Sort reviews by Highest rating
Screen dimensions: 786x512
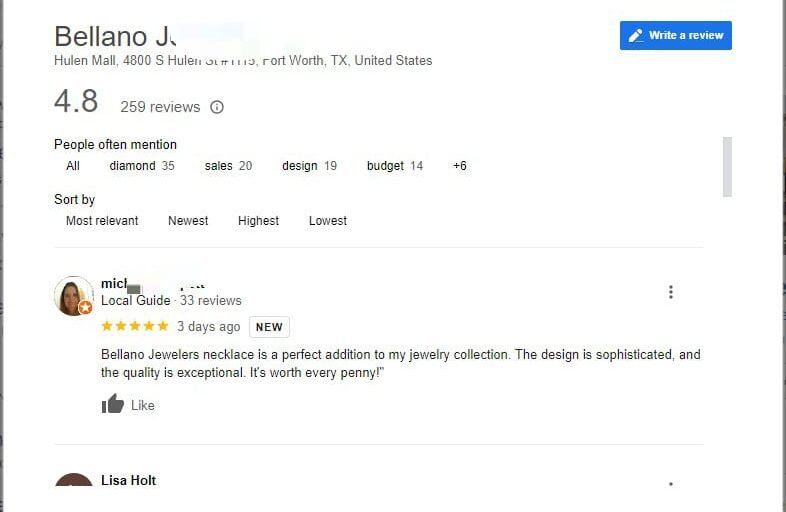258,221
